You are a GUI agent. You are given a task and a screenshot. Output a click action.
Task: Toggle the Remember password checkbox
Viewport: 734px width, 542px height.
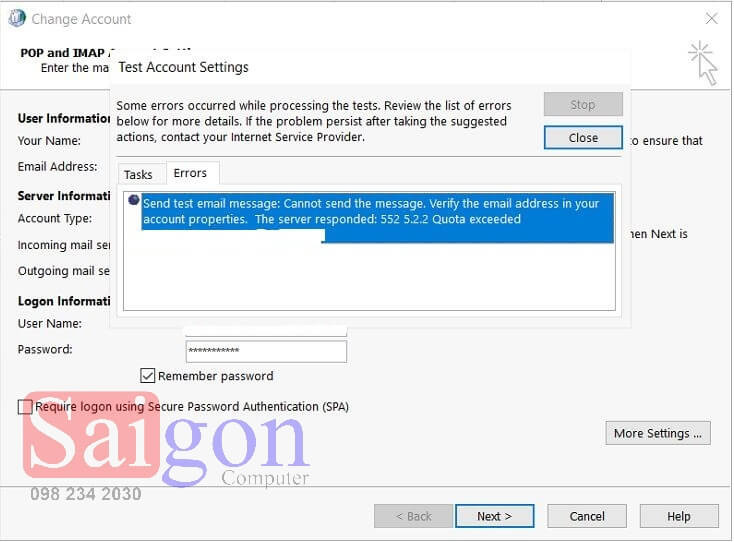click(x=147, y=375)
